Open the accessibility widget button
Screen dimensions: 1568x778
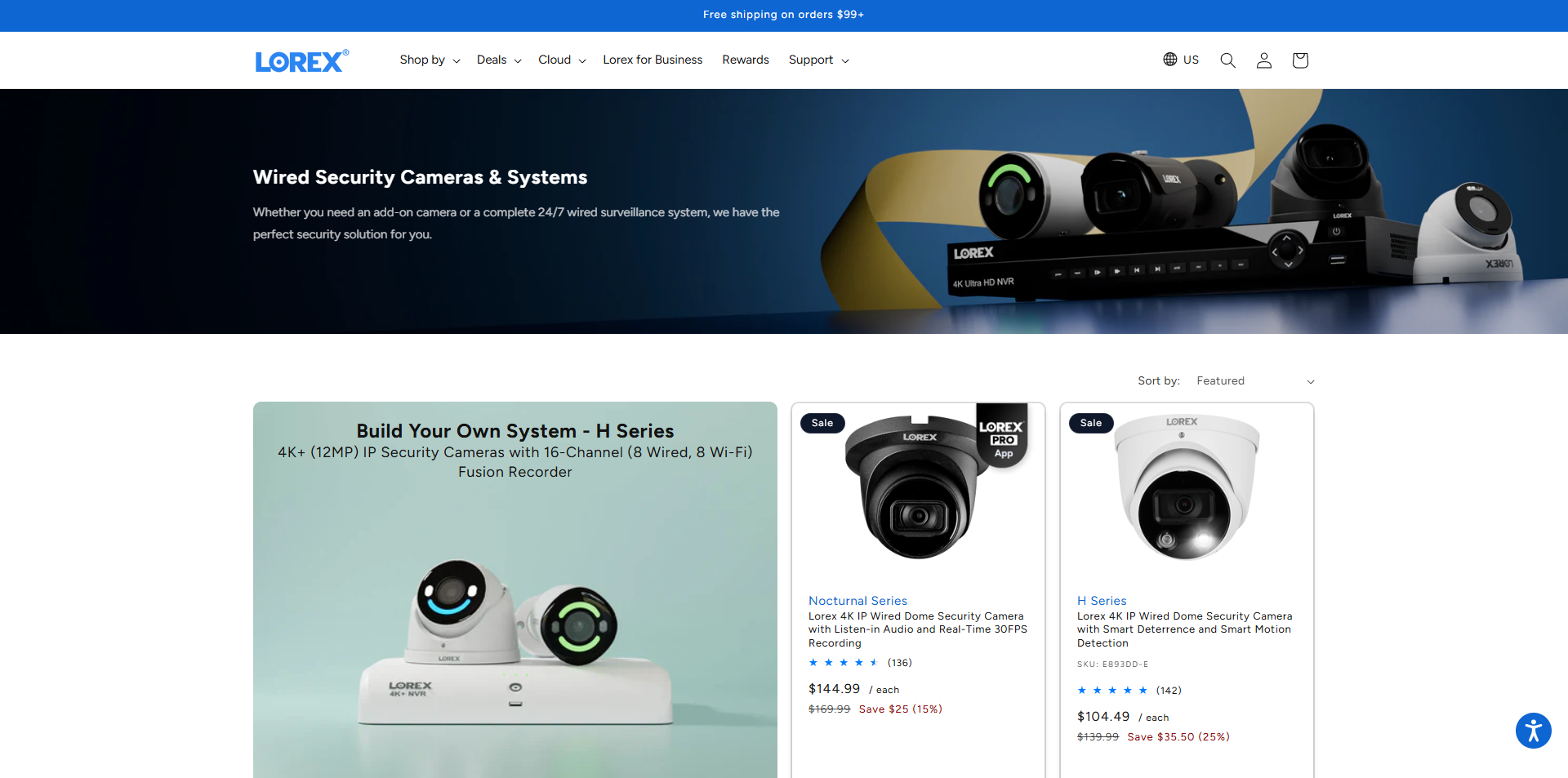(x=1533, y=731)
